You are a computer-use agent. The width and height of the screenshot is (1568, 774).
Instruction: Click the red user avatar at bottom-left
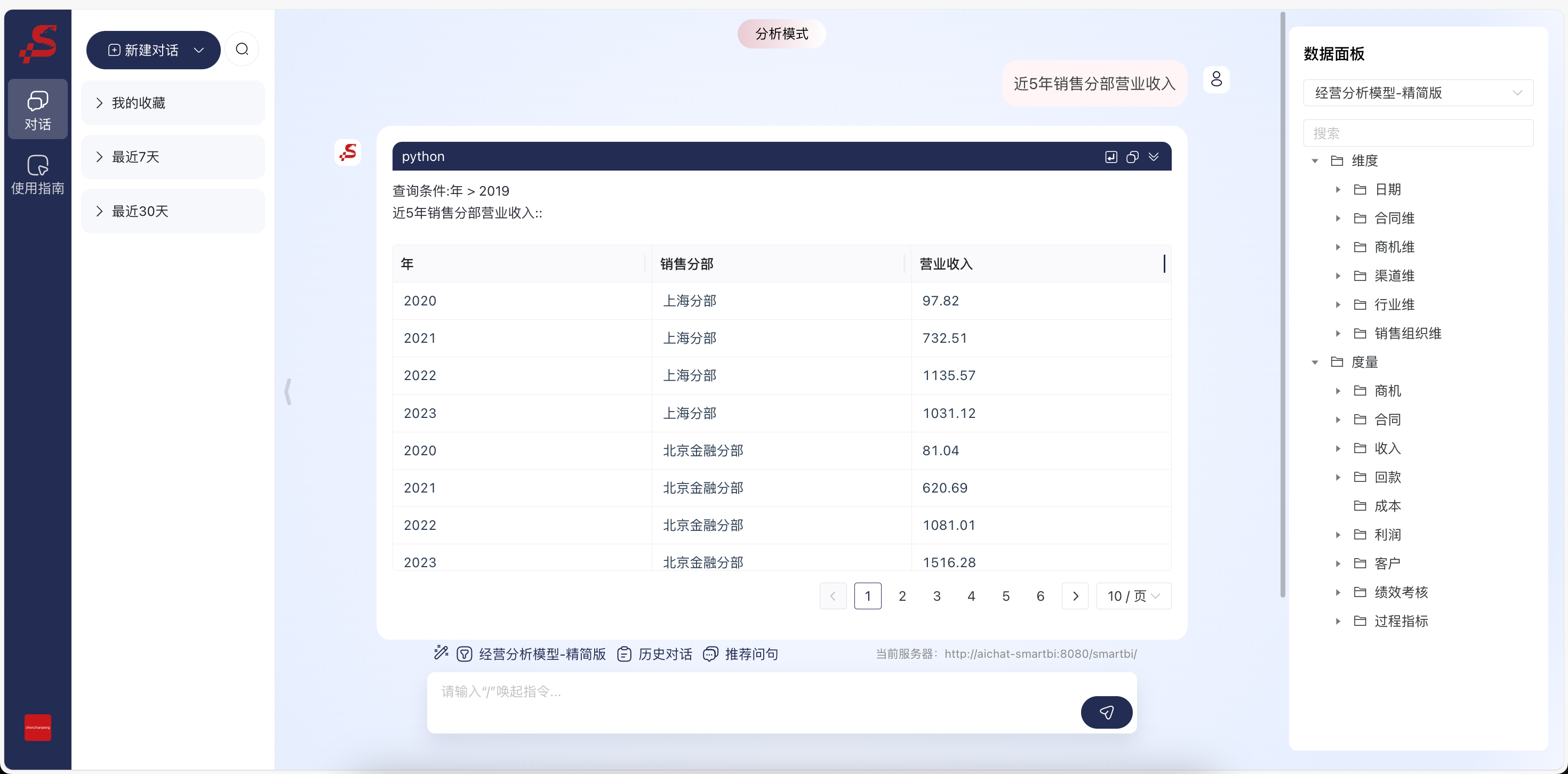pos(38,727)
